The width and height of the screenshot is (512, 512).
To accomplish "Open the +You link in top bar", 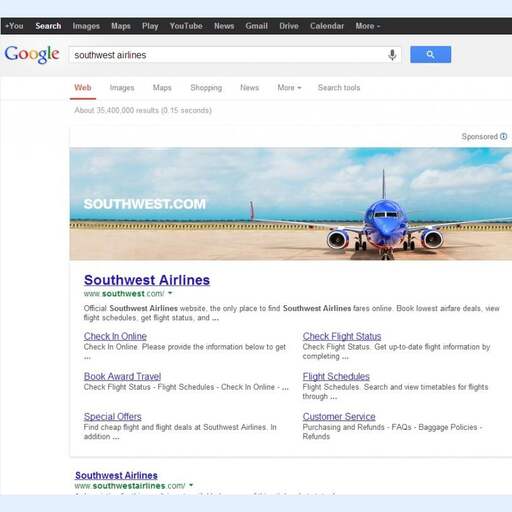I will pos(14,26).
